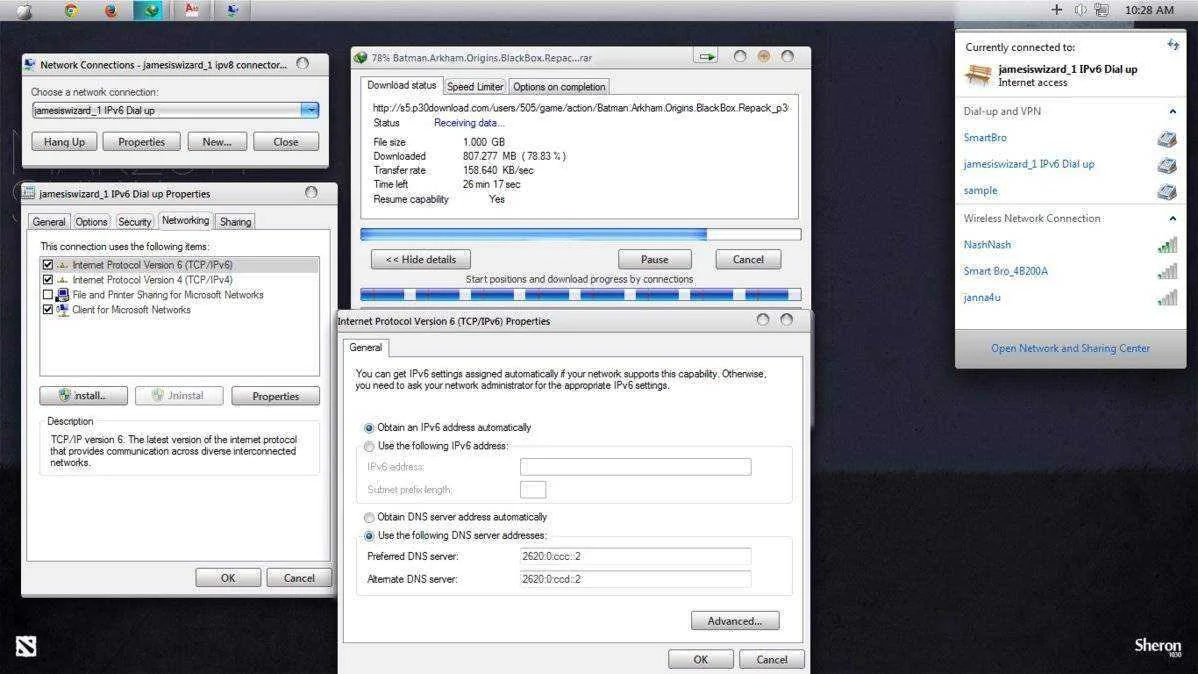Switch to the Options tab in Dial up Properties

[x=91, y=222]
